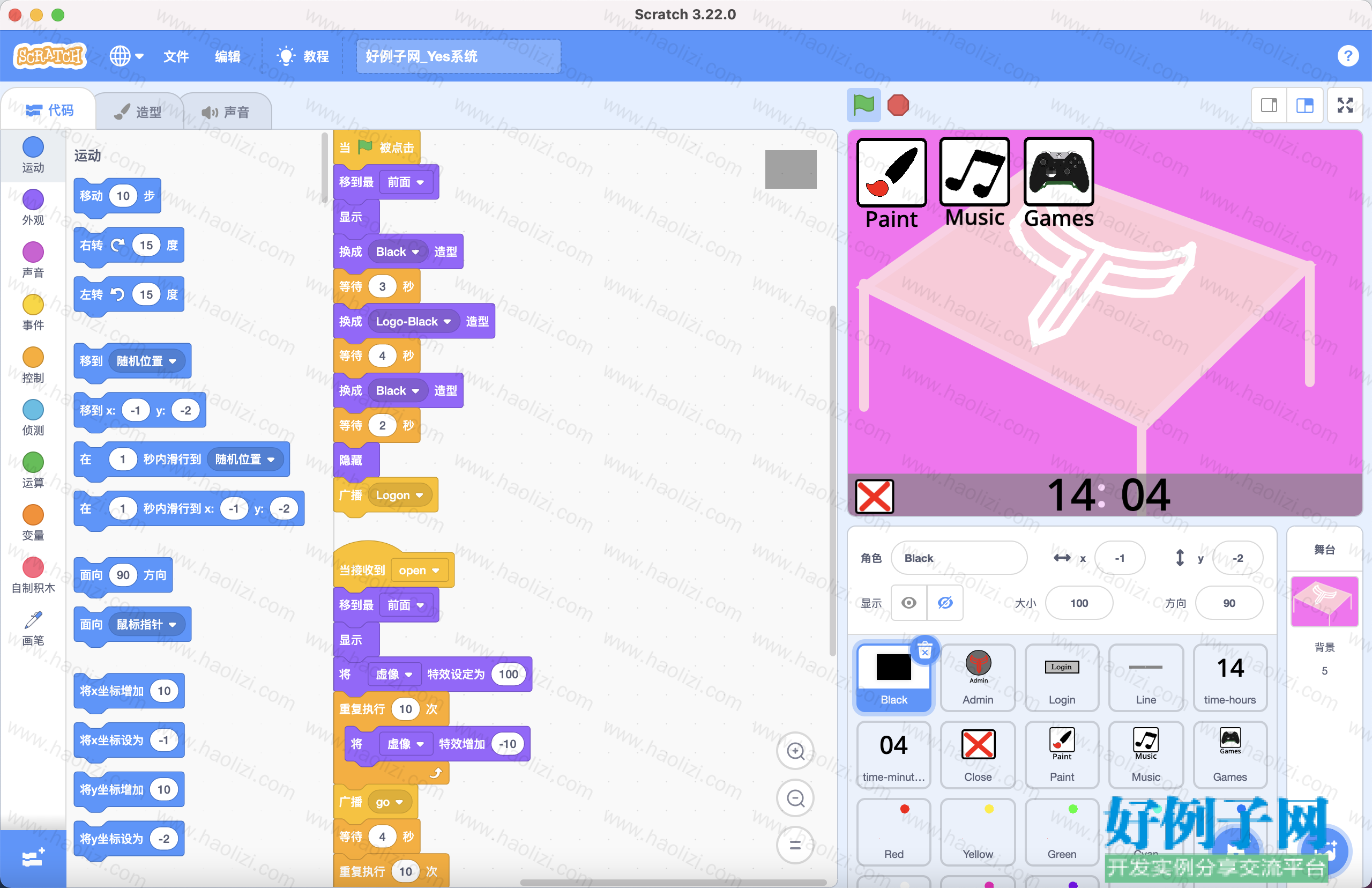The image size is (1372, 888).
Task: Zoom out the code workspace
Action: click(x=795, y=798)
